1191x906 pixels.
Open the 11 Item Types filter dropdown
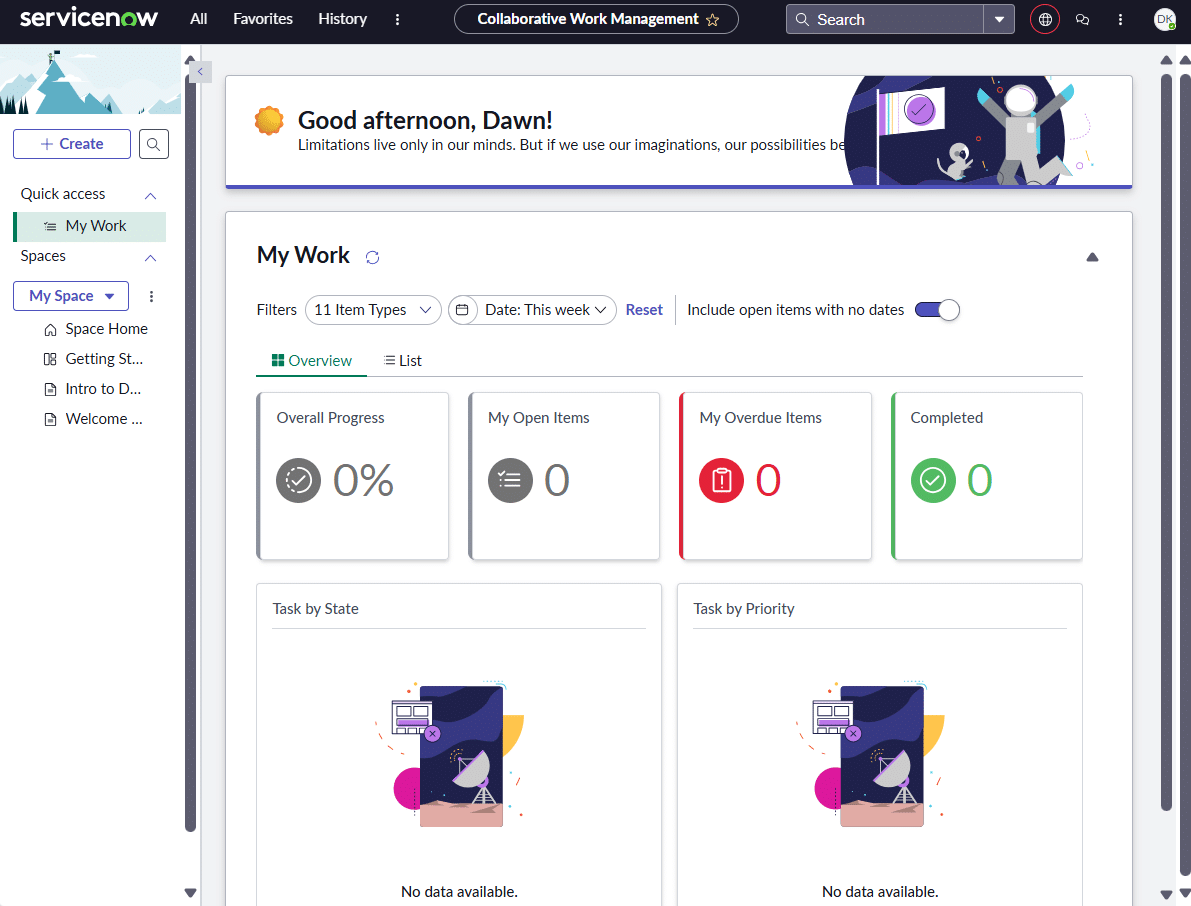(373, 310)
